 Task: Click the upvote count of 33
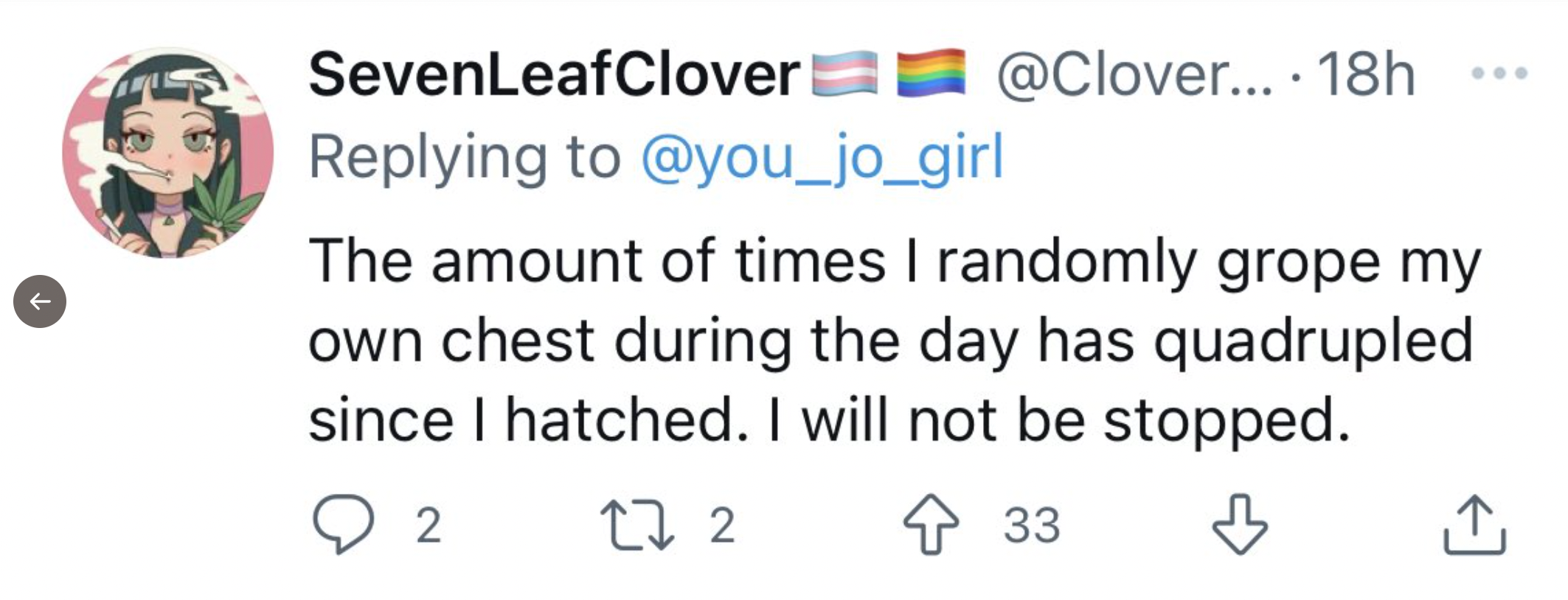point(1031,525)
